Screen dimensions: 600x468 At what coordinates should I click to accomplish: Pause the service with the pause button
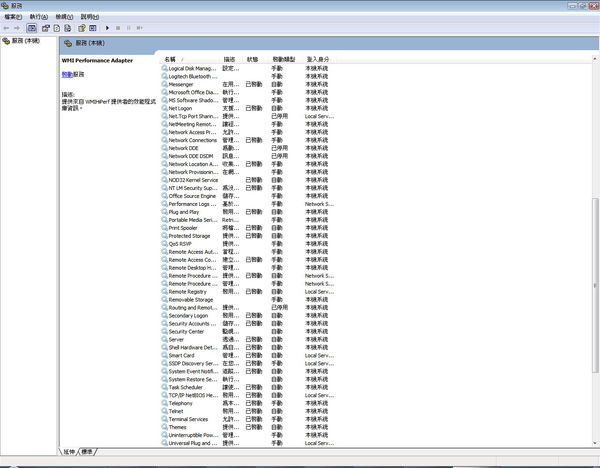(129, 28)
